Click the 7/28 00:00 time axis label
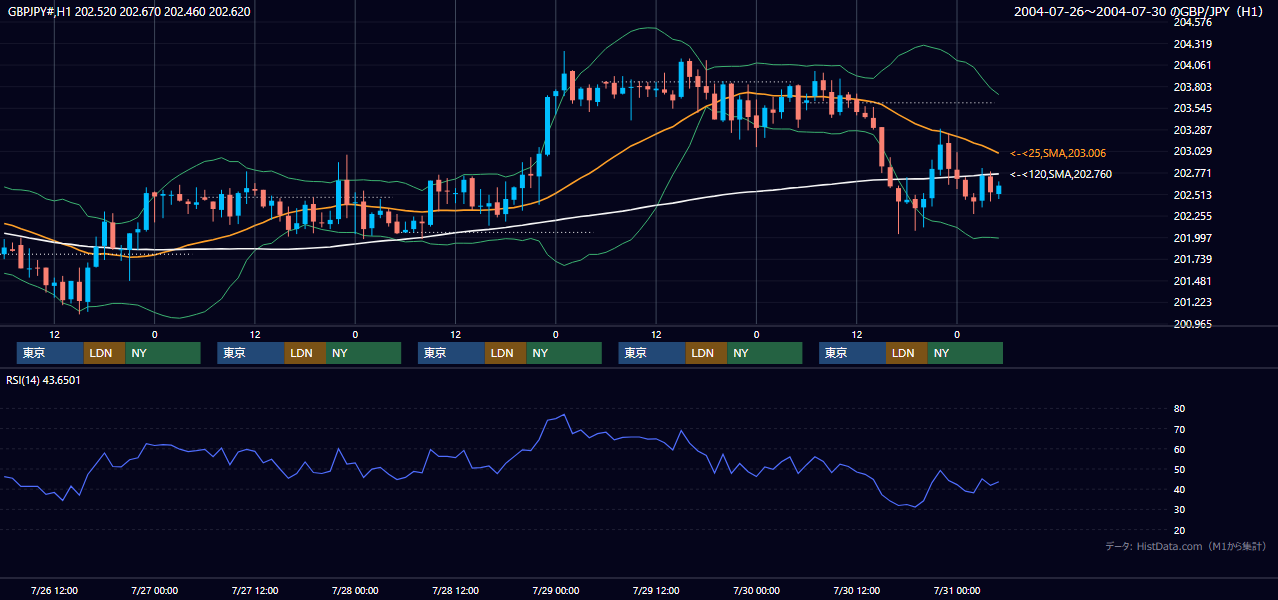The image size is (1278, 600). click(x=355, y=590)
